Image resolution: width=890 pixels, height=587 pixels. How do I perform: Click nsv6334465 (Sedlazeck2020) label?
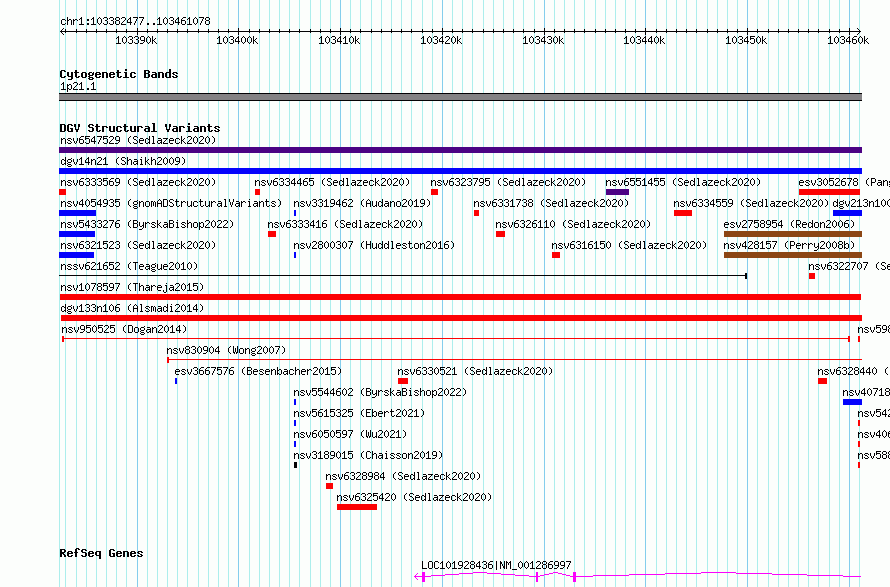pyautogui.click(x=332, y=182)
